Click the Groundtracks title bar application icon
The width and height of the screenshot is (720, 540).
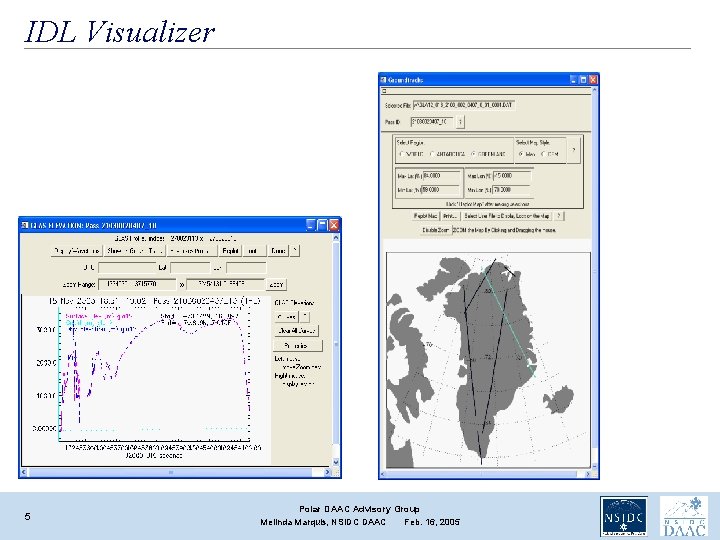coord(384,80)
